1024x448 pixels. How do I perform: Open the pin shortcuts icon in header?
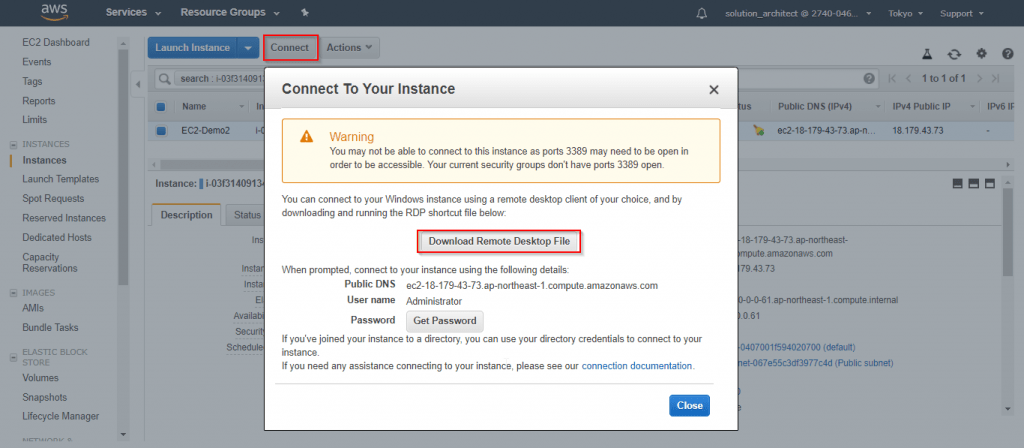click(x=304, y=12)
